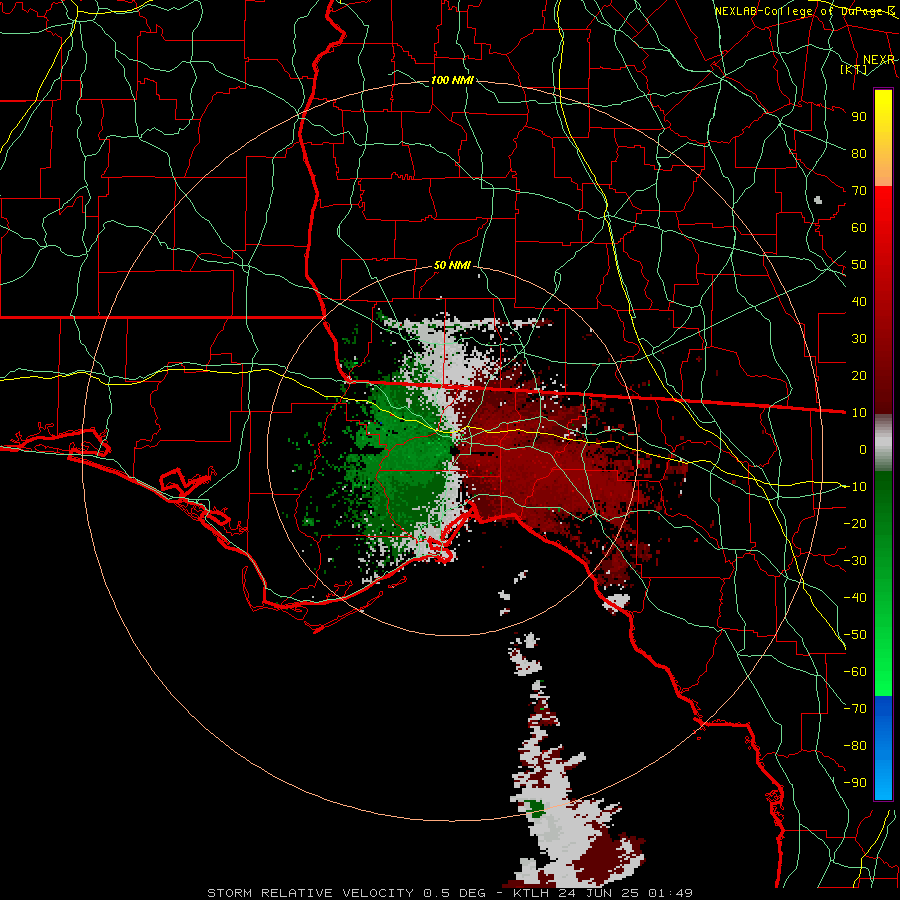Screen dimensions: 900x900
Task: Click the "-60" value on the velocity scale
Action: click(855, 672)
